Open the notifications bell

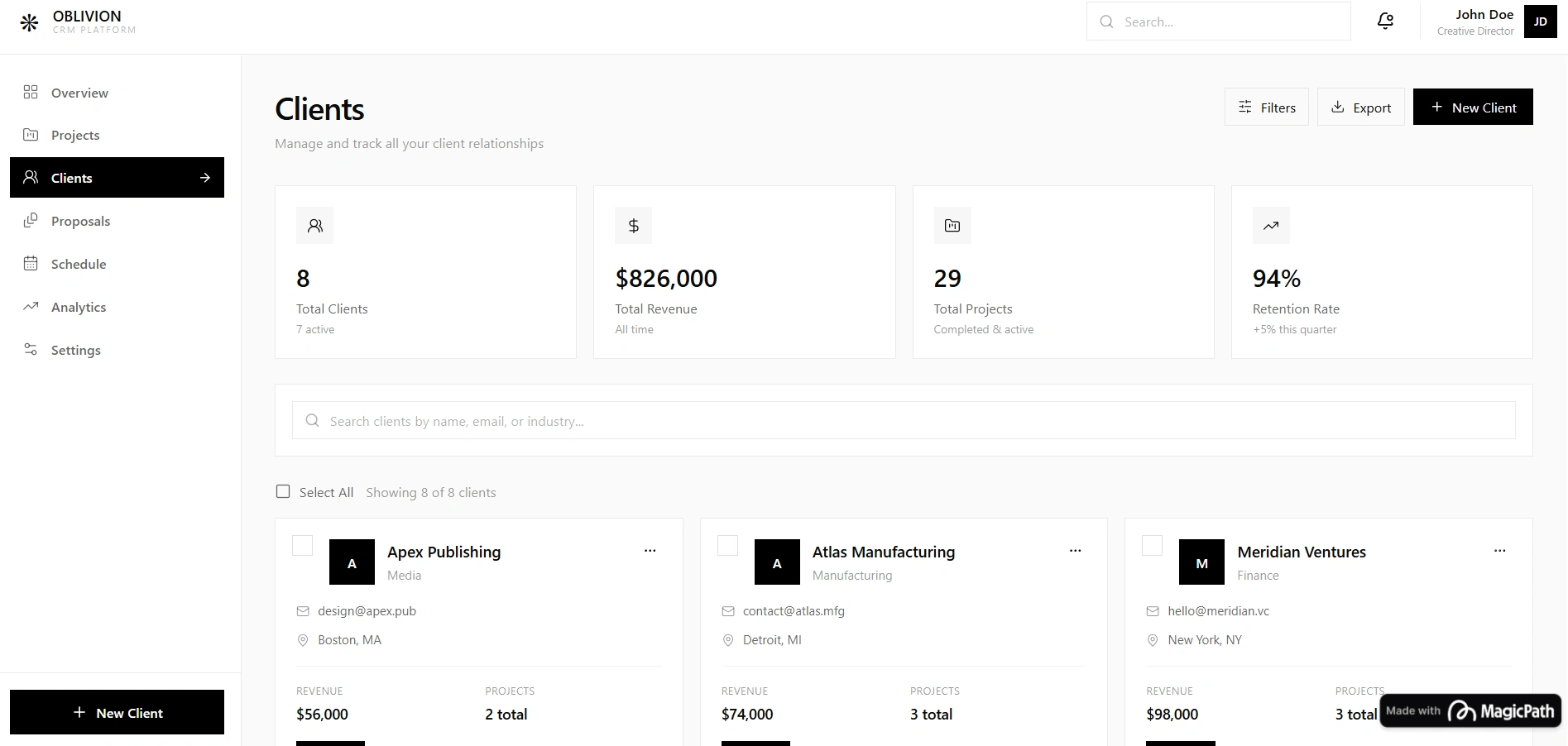coord(1384,21)
